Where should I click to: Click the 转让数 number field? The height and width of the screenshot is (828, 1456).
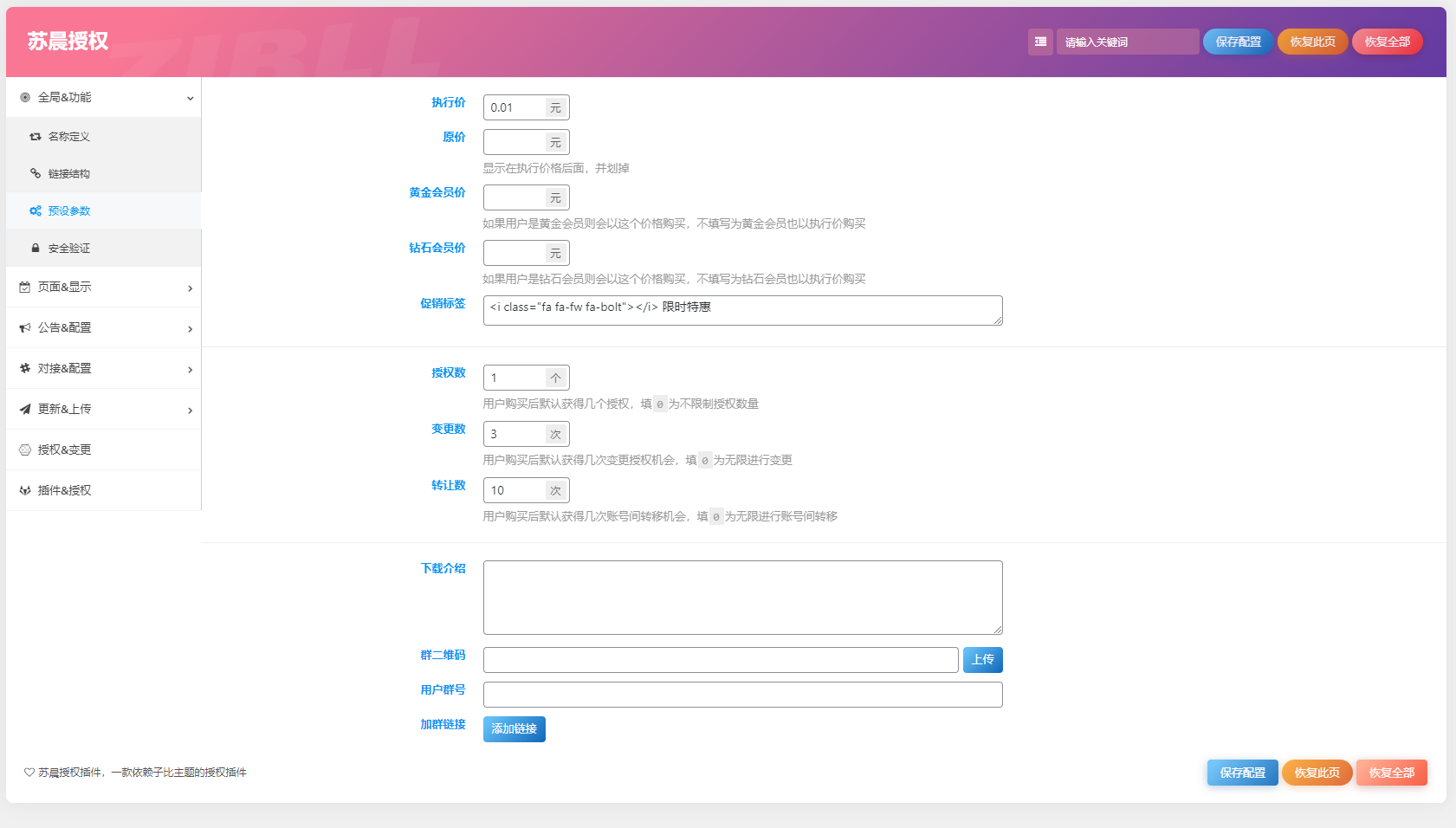tap(514, 490)
